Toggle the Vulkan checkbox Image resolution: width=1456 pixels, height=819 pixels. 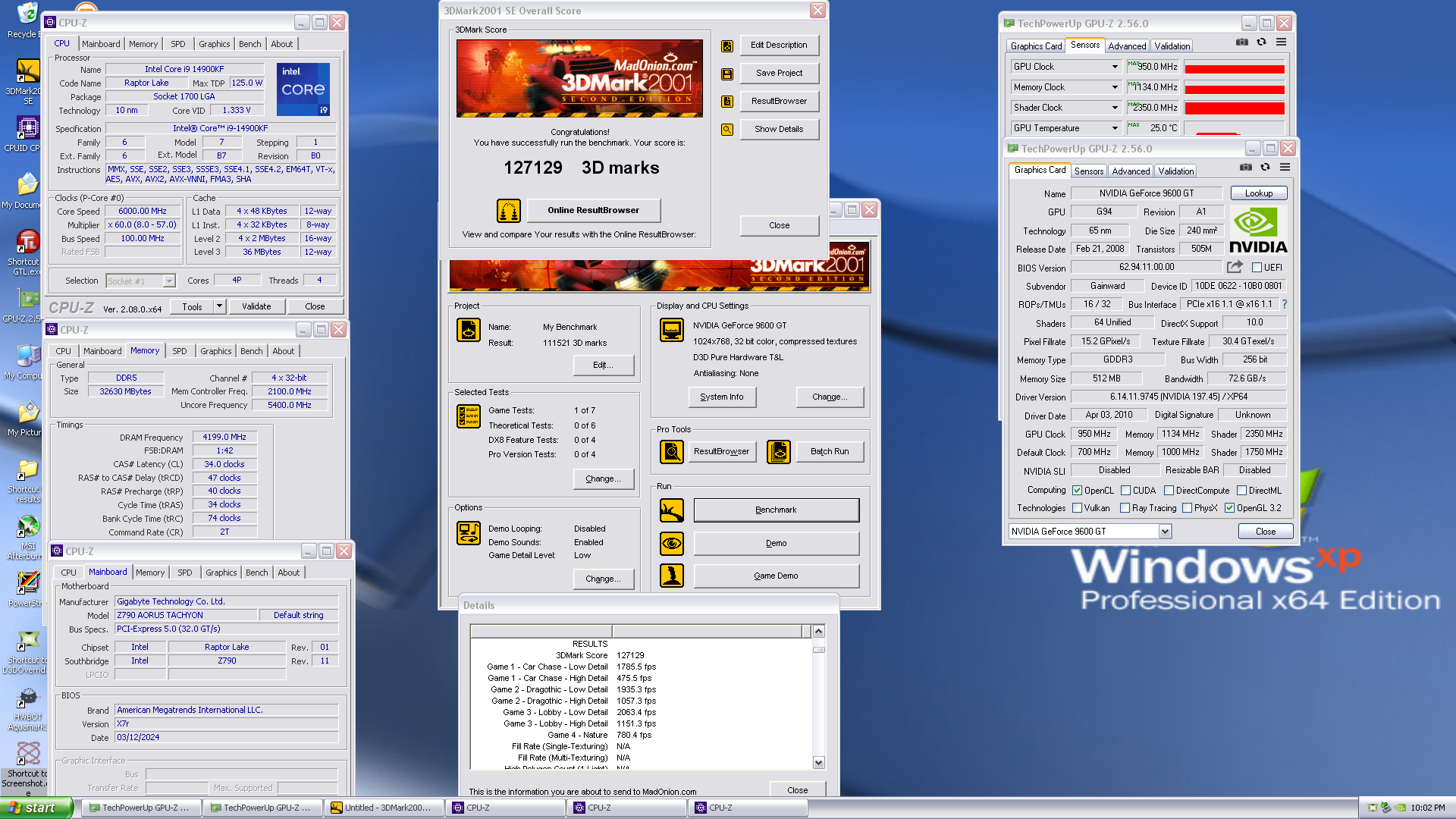coord(1077,508)
